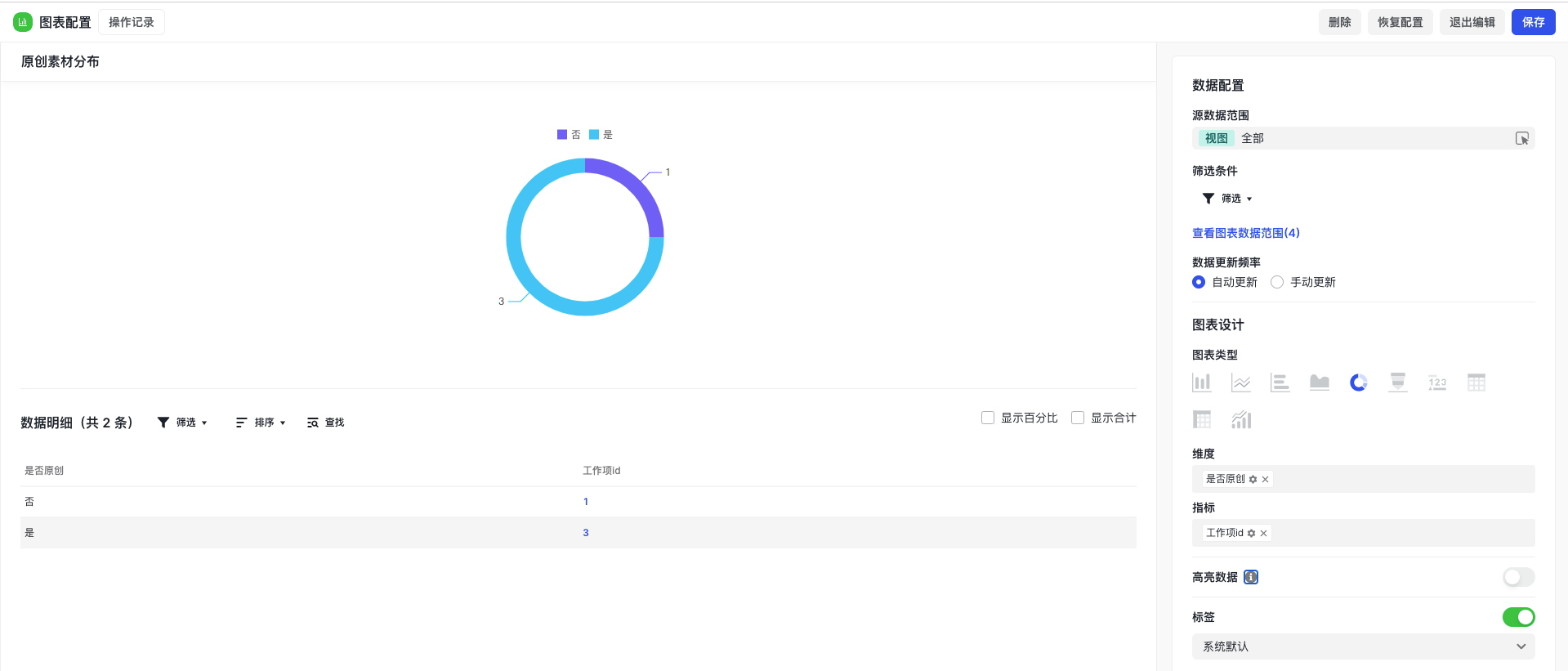This screenshot has width=1568, height=671.
Task: Click the 源数据范围 field showing 全部
Action: (1362, 138)
